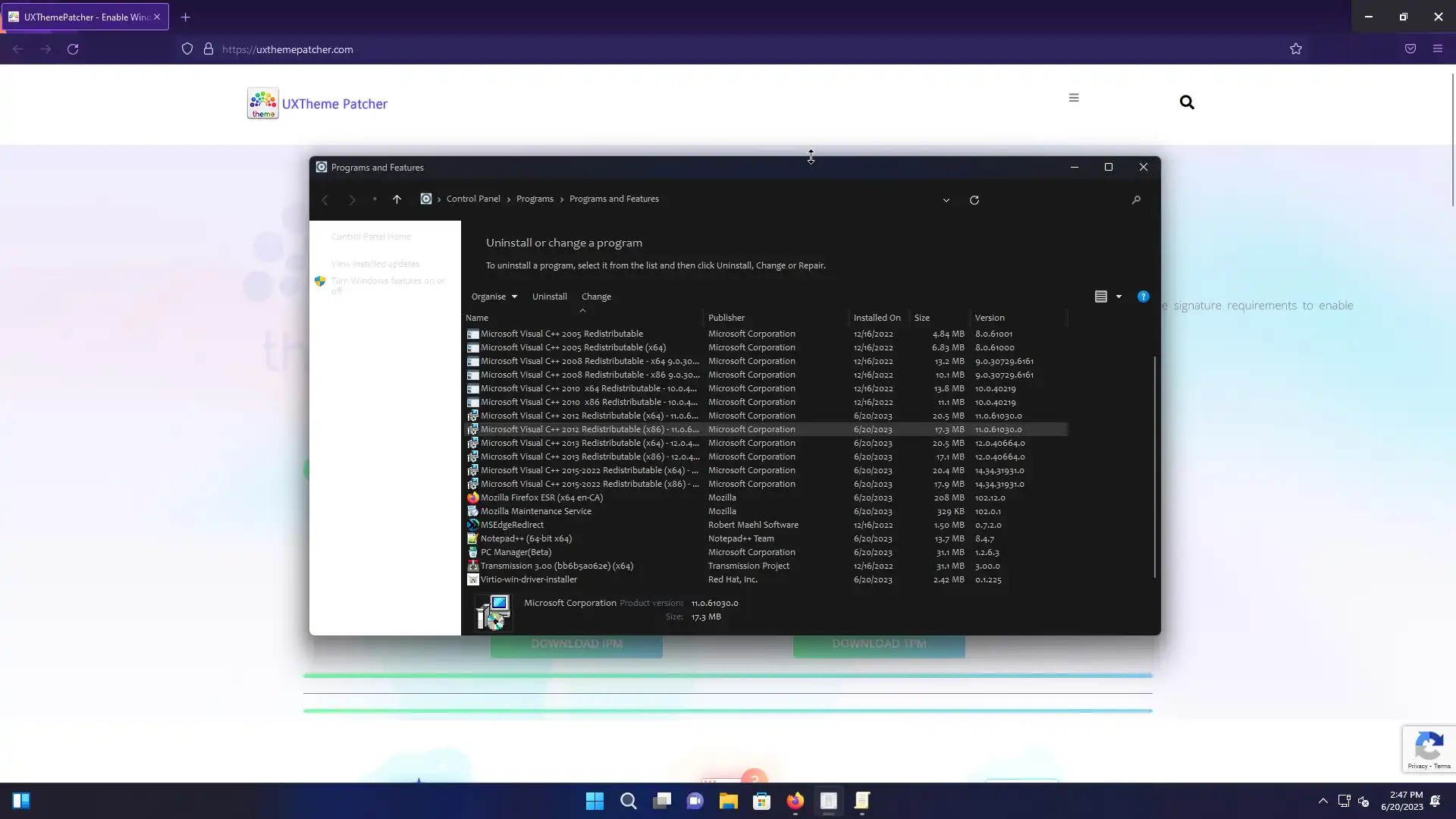Bookmark the page with the star icon
The width and height of the screenshot is (1456, 819).
coord(1296,49)
